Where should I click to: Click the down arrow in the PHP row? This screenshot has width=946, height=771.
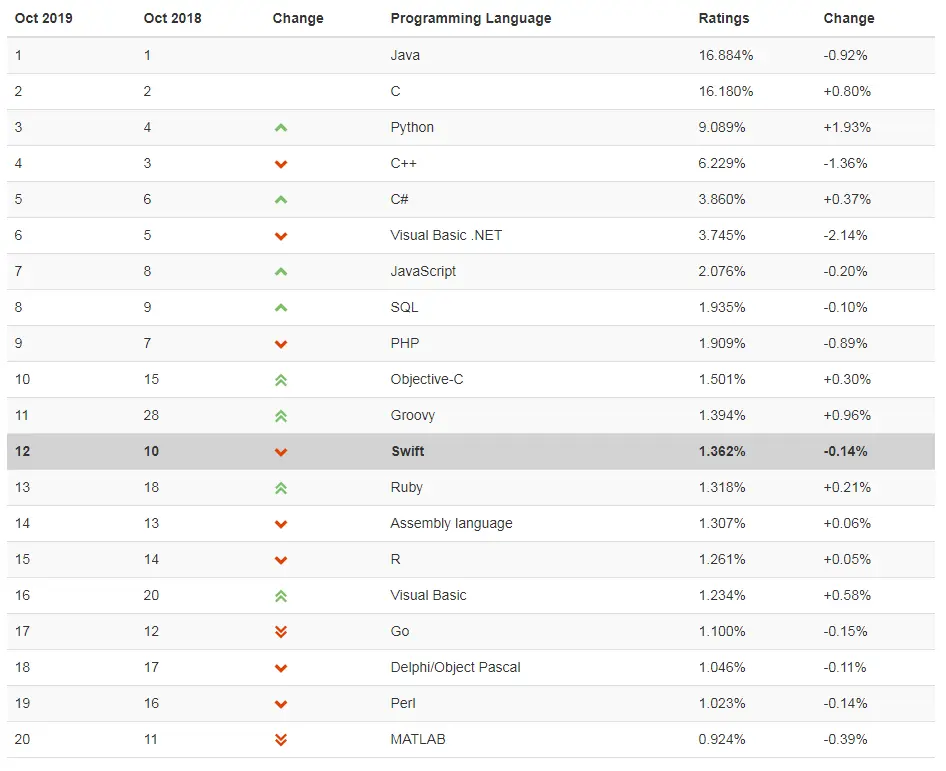(x=281, y=344)
